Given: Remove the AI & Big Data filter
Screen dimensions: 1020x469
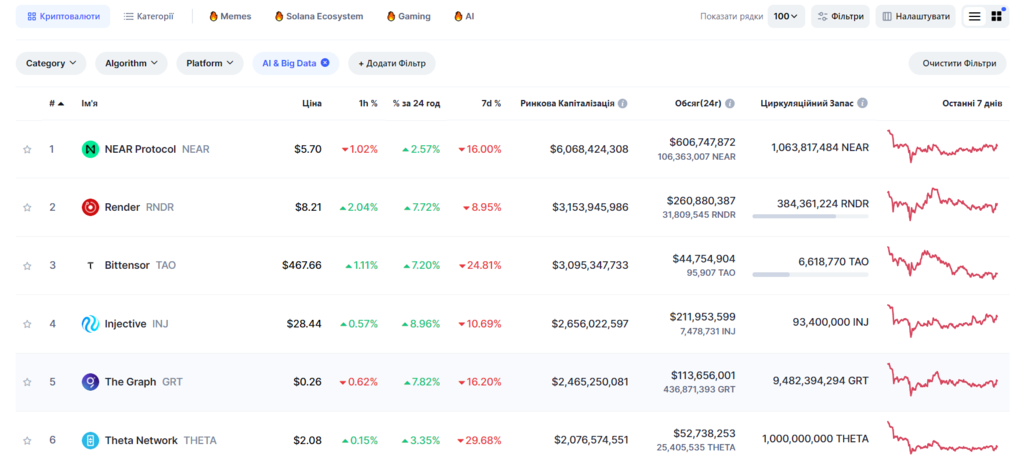Looking at the screenshot, I should pyautogui.click(x=325, y=63).
